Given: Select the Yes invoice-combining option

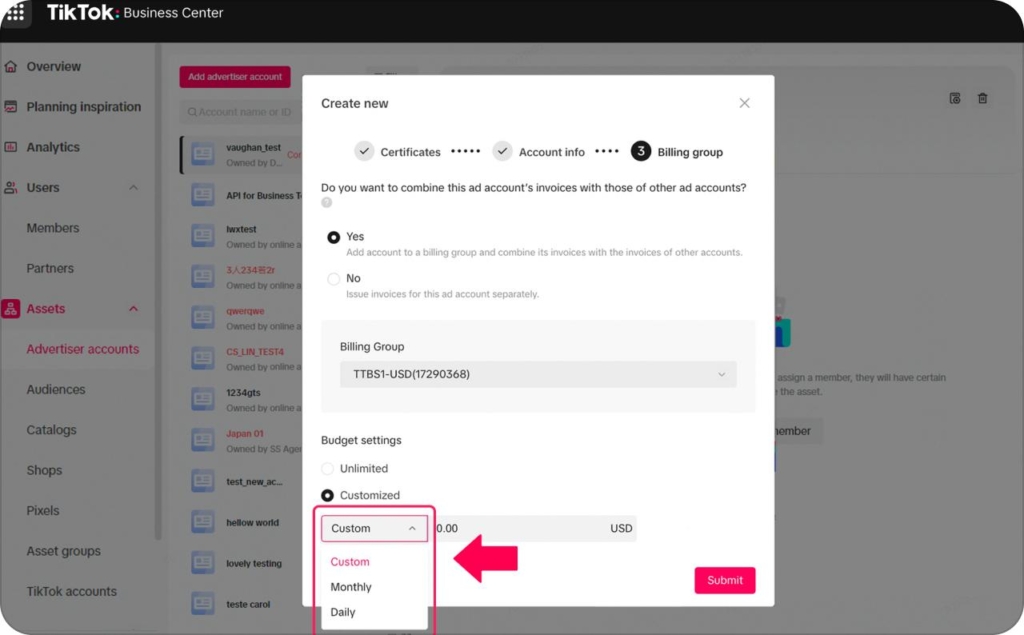Looking at the screenshot, I should click(x=335, y=236).
